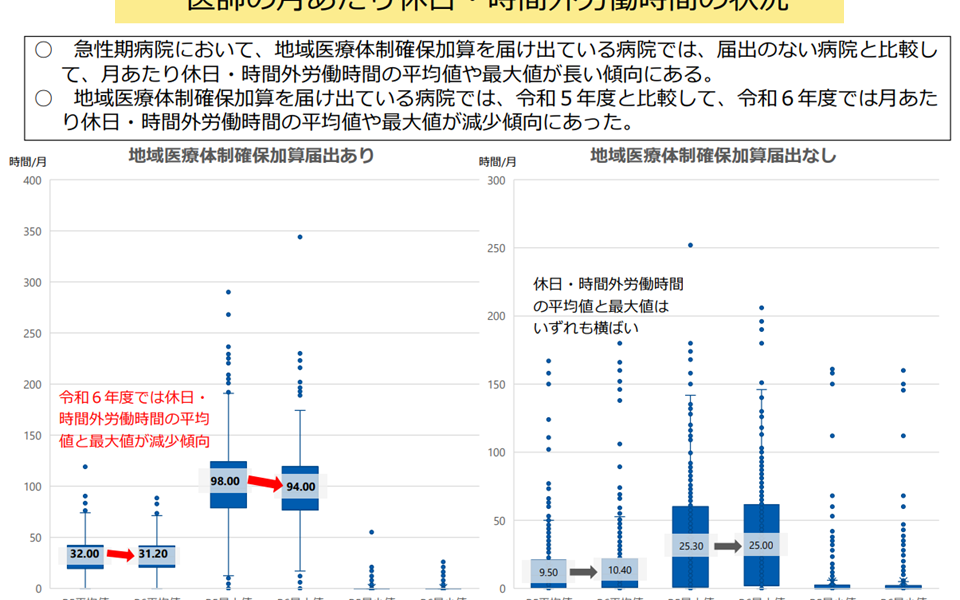The image size is (960, 600).
Task: Select the 9.50 data label
Action: pyautogui.click(x=547, y=573)
